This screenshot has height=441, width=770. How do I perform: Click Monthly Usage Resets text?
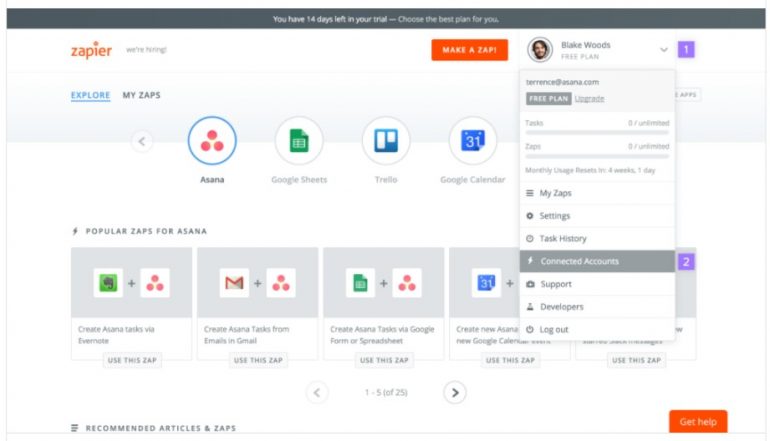(590, 170)
